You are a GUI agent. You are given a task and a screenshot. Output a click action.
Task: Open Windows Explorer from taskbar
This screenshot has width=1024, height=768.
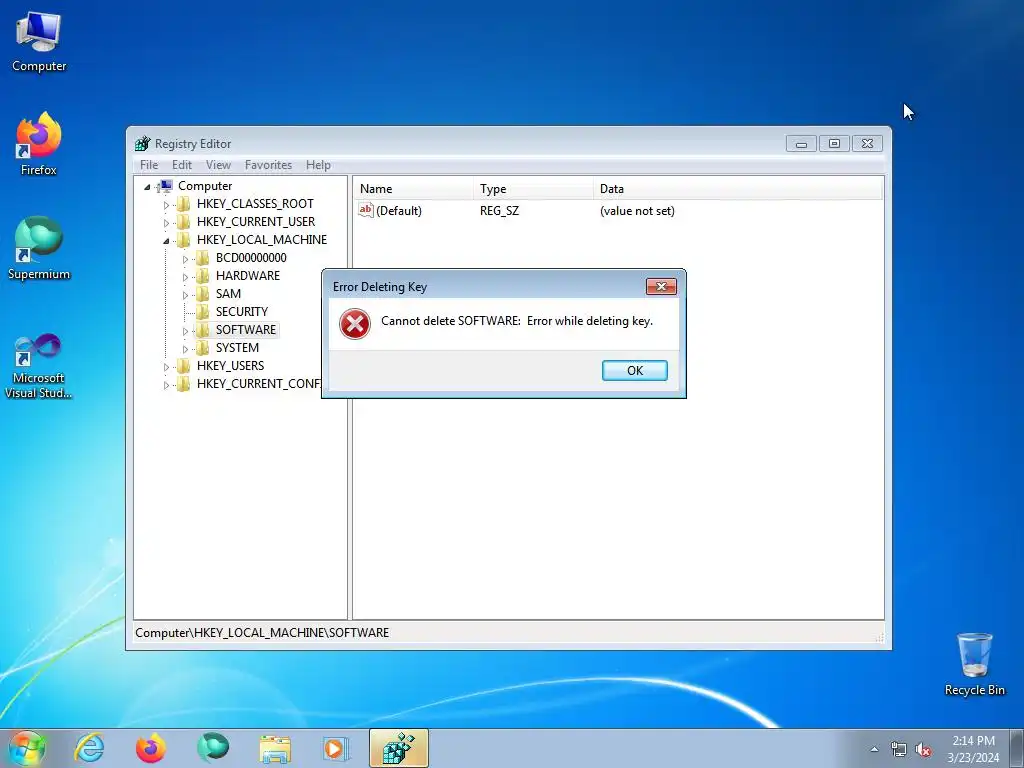coord(275,748)
